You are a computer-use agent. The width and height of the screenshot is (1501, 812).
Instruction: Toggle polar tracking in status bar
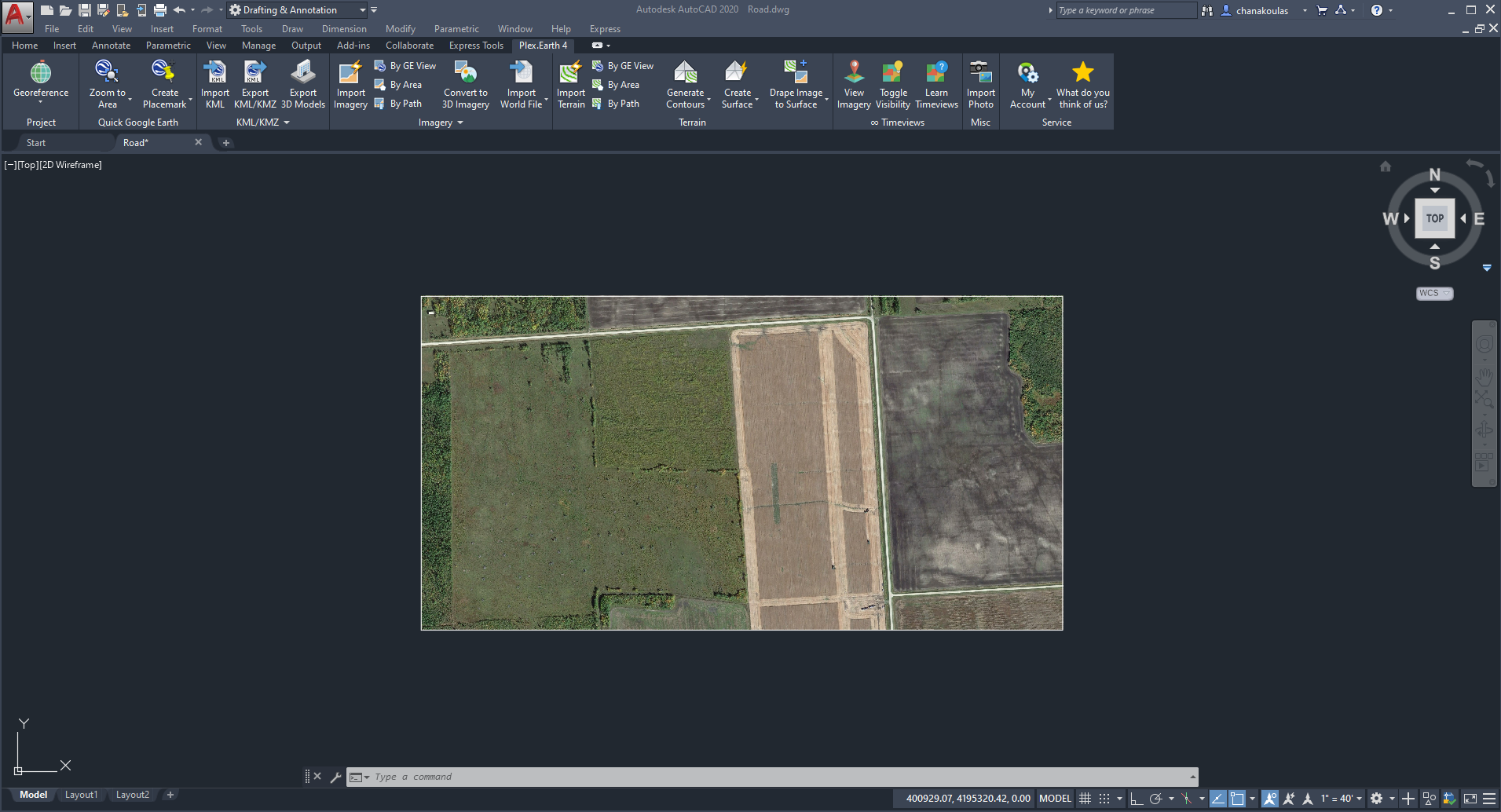1155,799
